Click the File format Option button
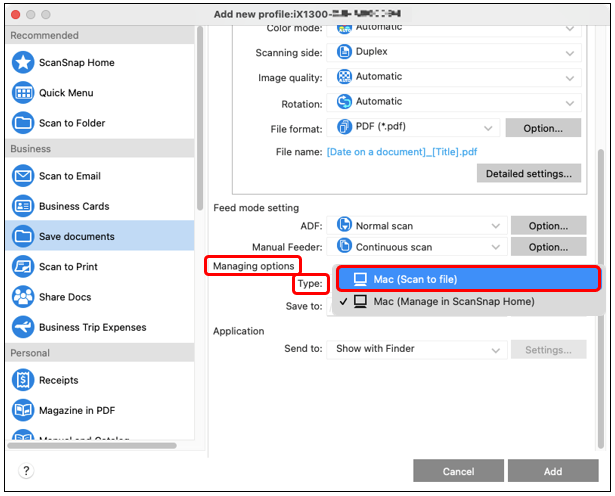Screen dimensions: 615x496 (x=543, y=128)
